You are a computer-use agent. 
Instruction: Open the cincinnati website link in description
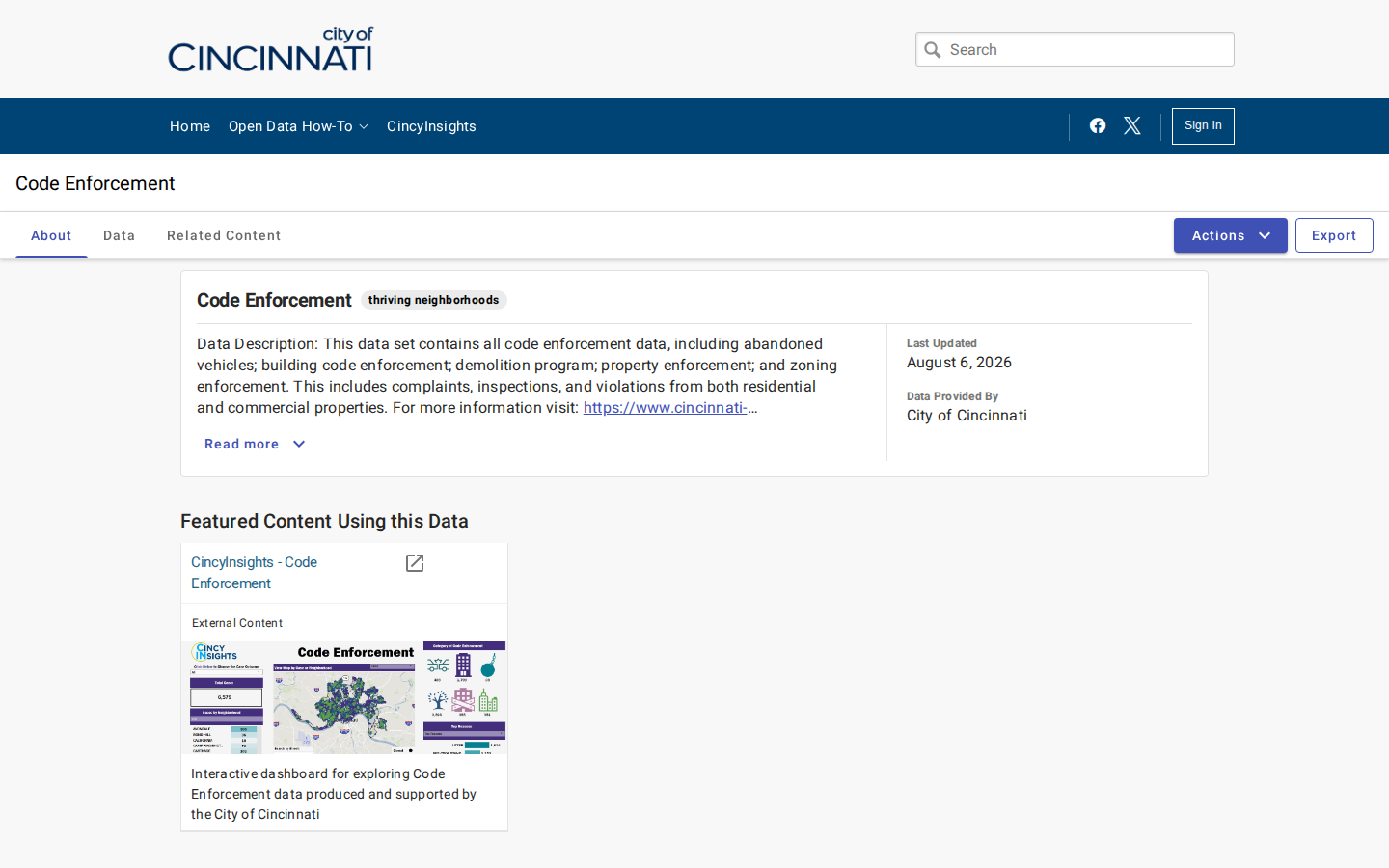[666, 408]
